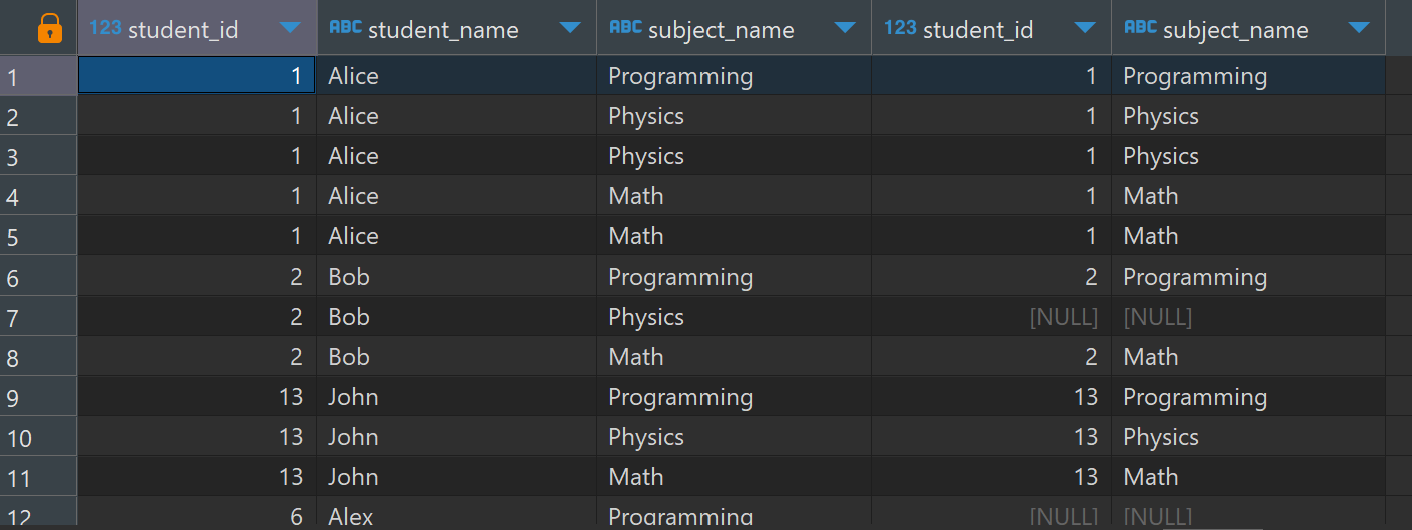Viewport: 1412px width, 530px height.
Task: Open the dropdown arrow of the rightmost subject_name column
Action: pos(1359,29)
